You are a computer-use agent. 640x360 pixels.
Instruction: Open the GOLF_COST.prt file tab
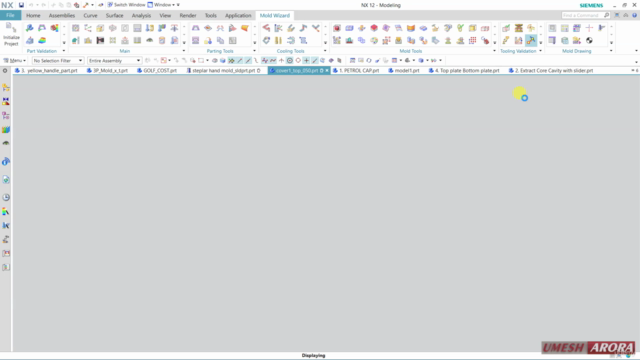tap(157, 71)
